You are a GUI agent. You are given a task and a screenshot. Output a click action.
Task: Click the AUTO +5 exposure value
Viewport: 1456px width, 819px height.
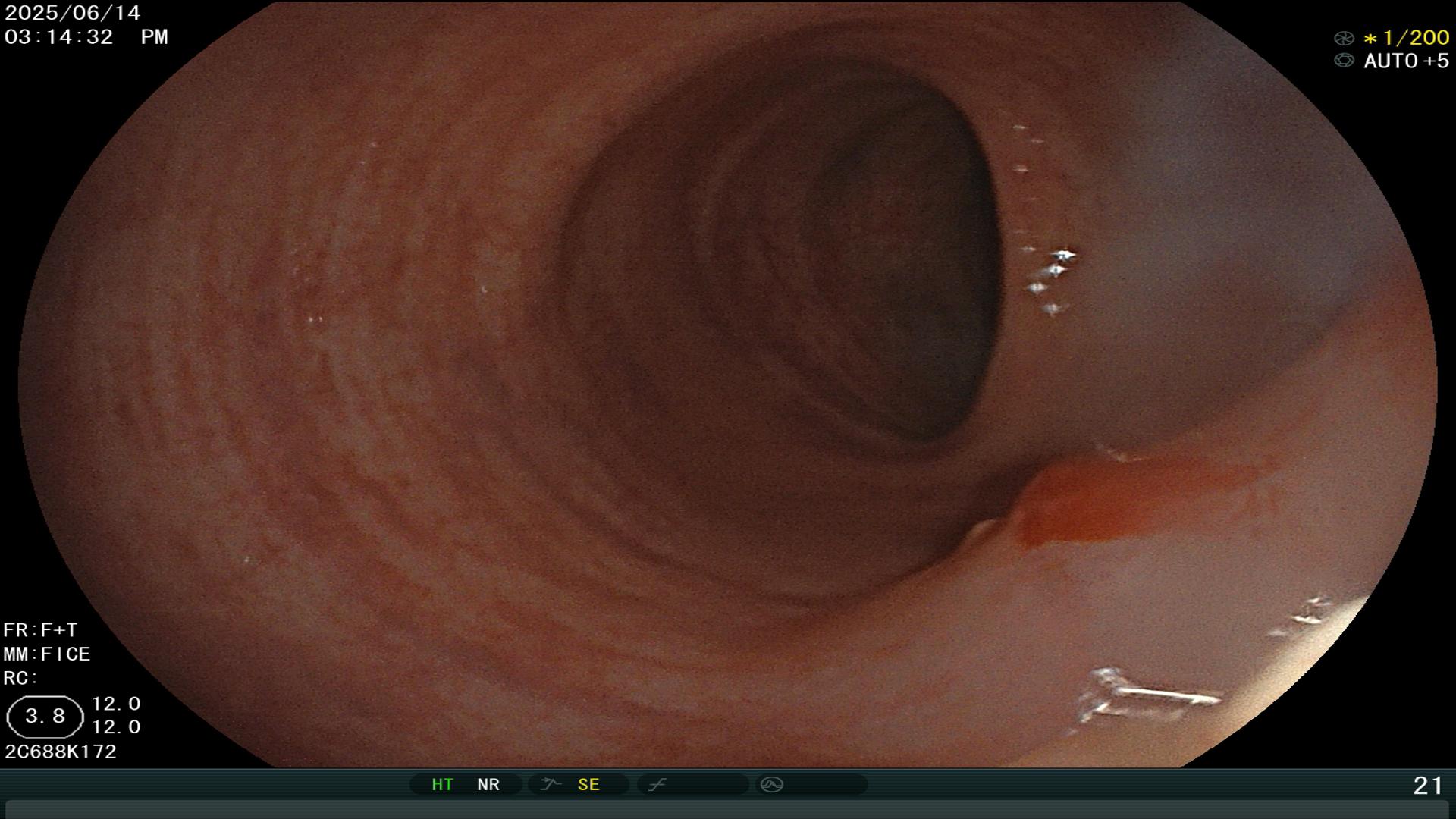click(1407, 61)
